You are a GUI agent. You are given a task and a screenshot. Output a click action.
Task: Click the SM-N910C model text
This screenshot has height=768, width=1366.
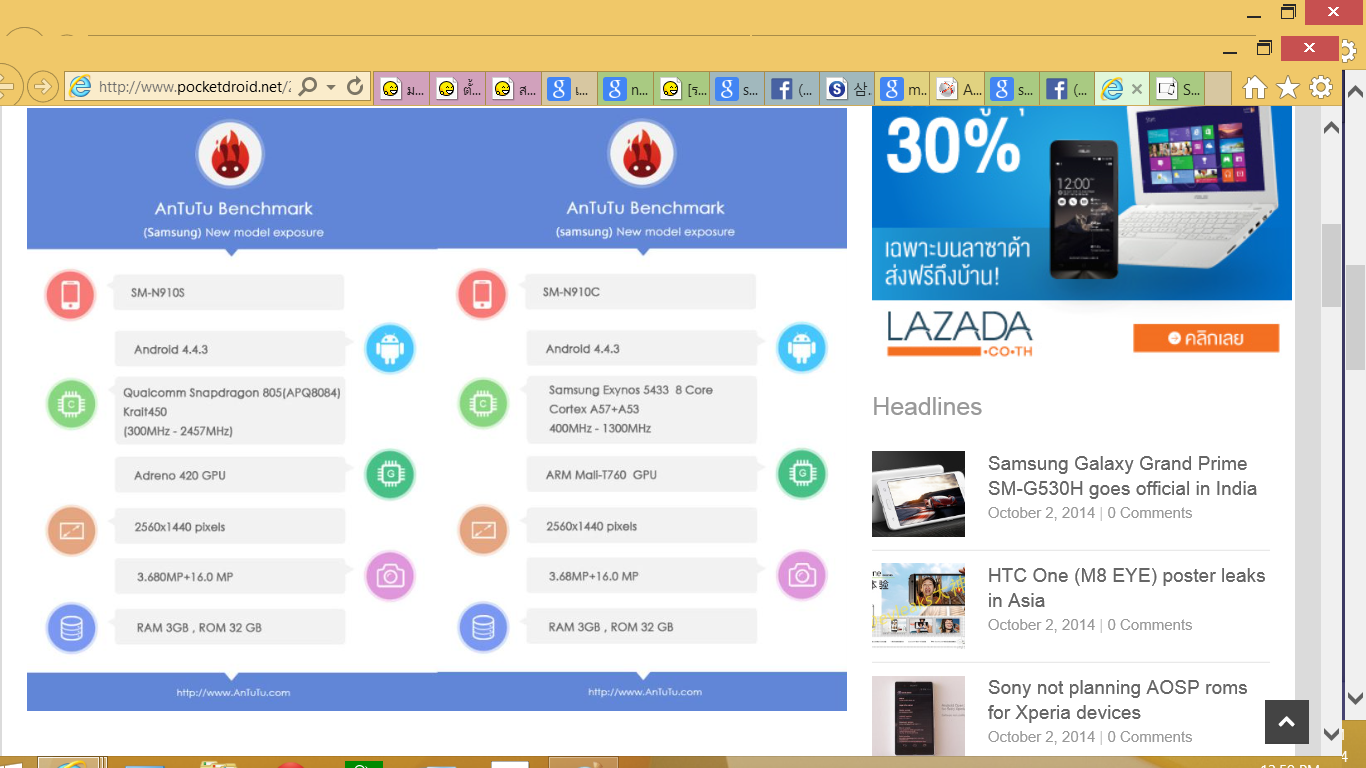(571, 292)
